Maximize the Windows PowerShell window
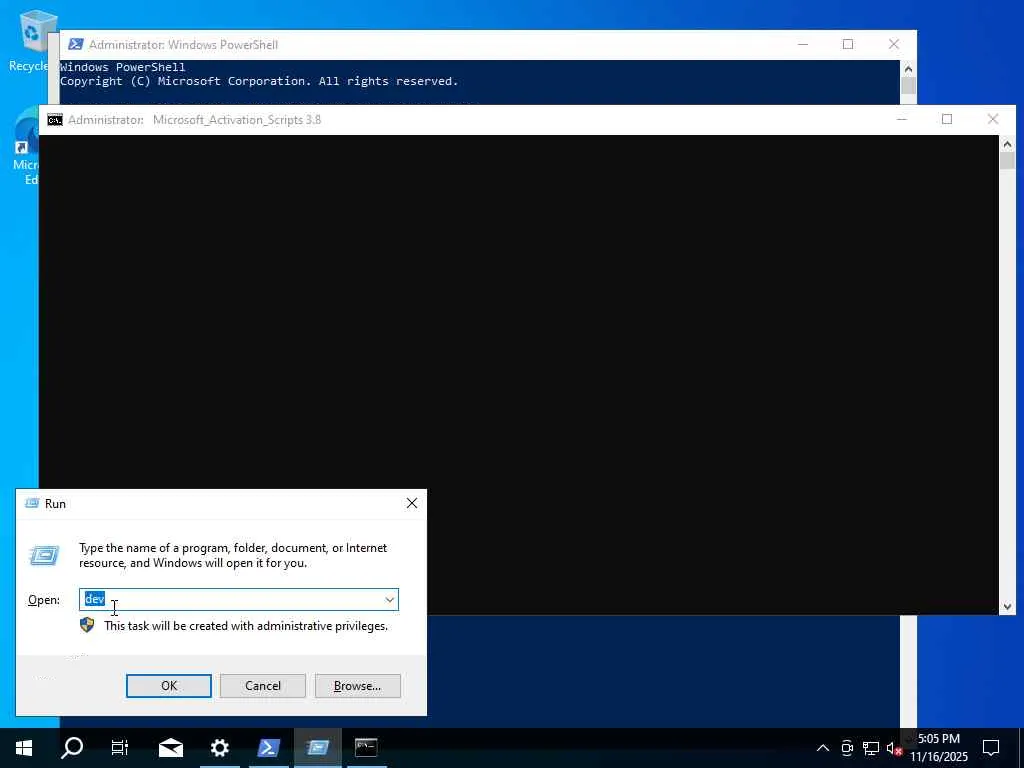Viewport: 1024px width, 768px height. coord(848,44)
